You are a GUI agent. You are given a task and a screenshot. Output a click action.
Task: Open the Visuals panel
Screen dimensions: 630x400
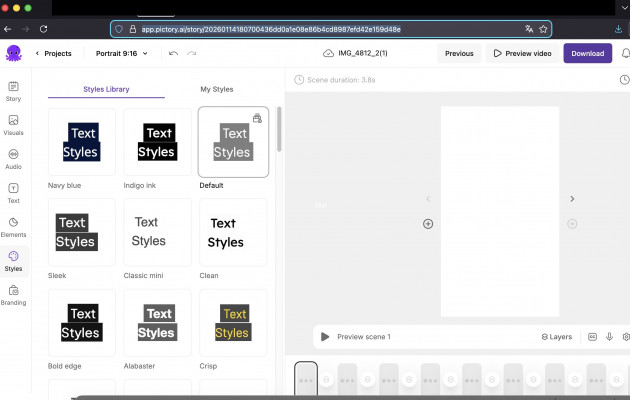[13, 124]
